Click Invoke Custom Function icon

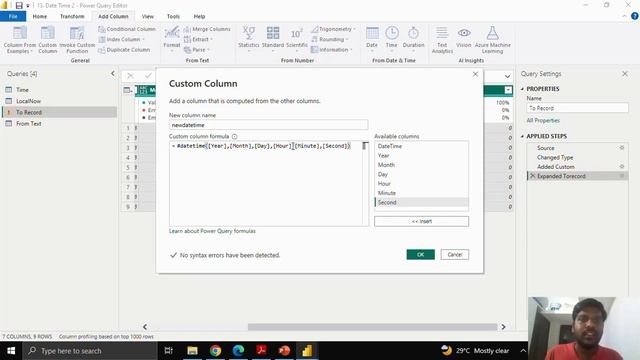tap(77, 39)
